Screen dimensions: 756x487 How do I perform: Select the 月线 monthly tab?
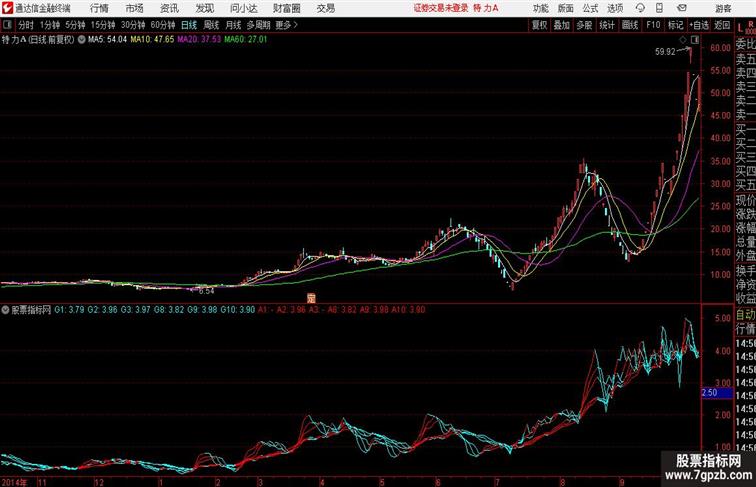(x=233, y=25)
